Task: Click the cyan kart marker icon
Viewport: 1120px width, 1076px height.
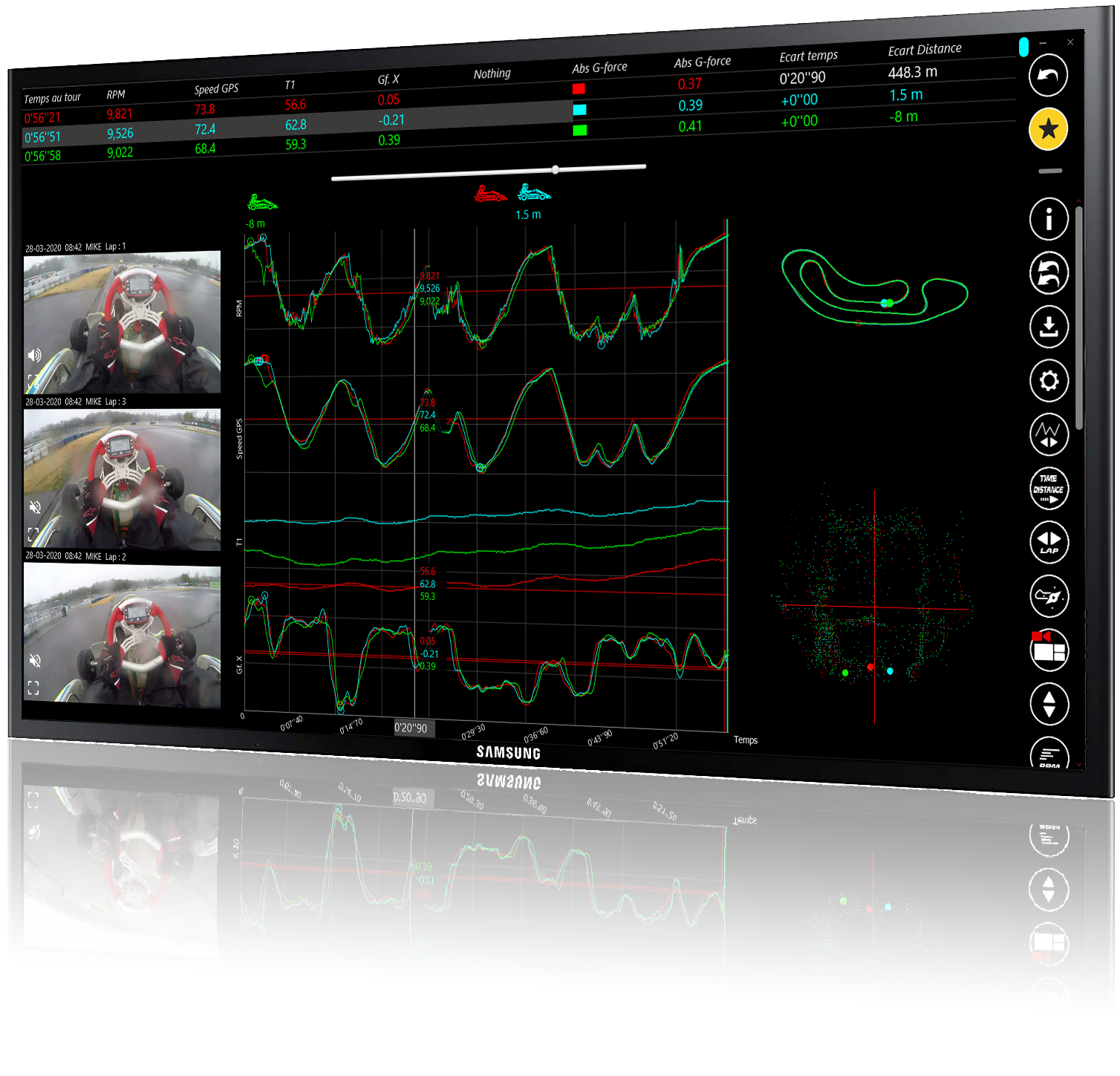Action: tap(534, 193)
